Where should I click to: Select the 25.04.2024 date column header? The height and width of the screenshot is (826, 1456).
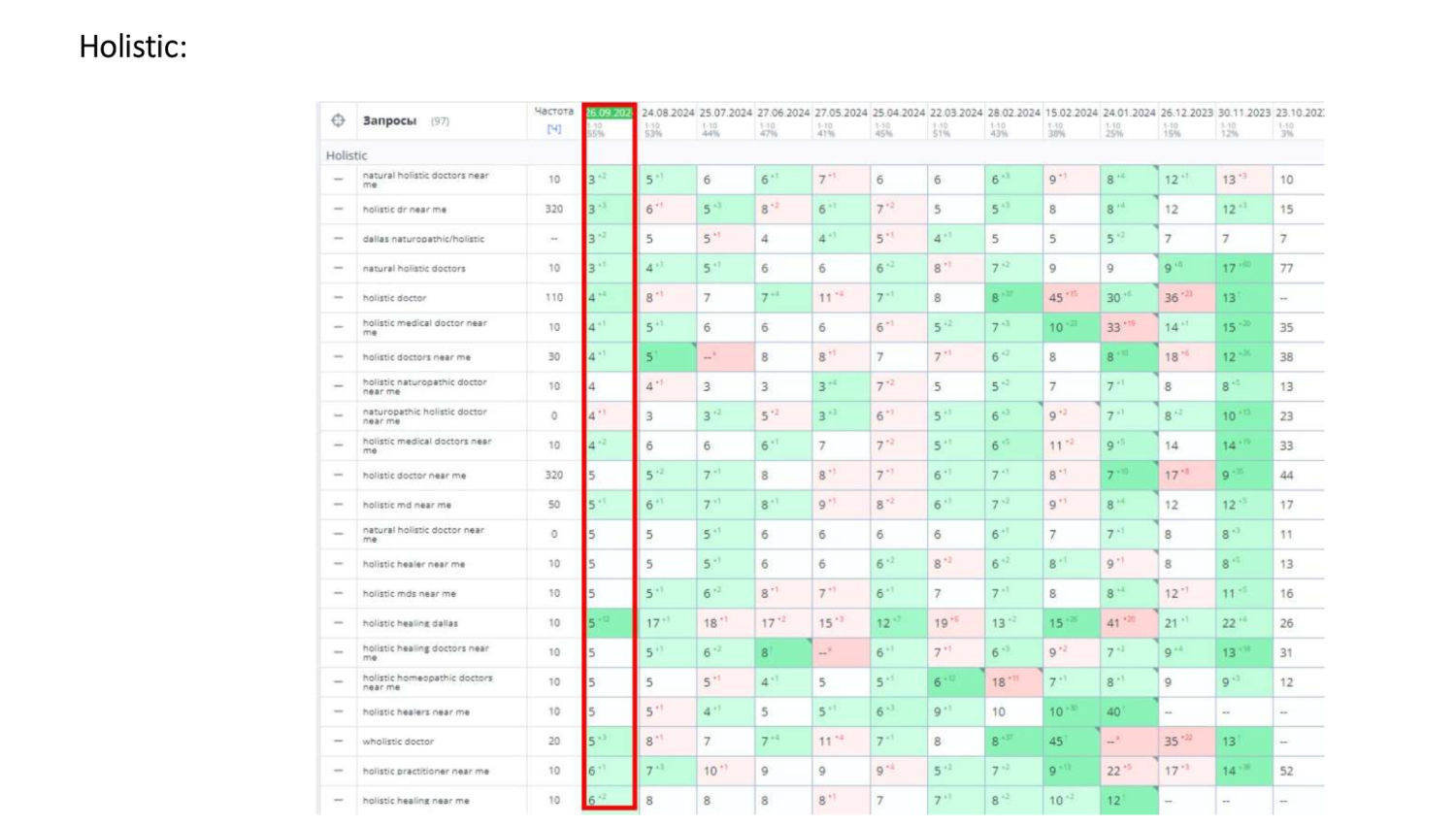[899, 113]
